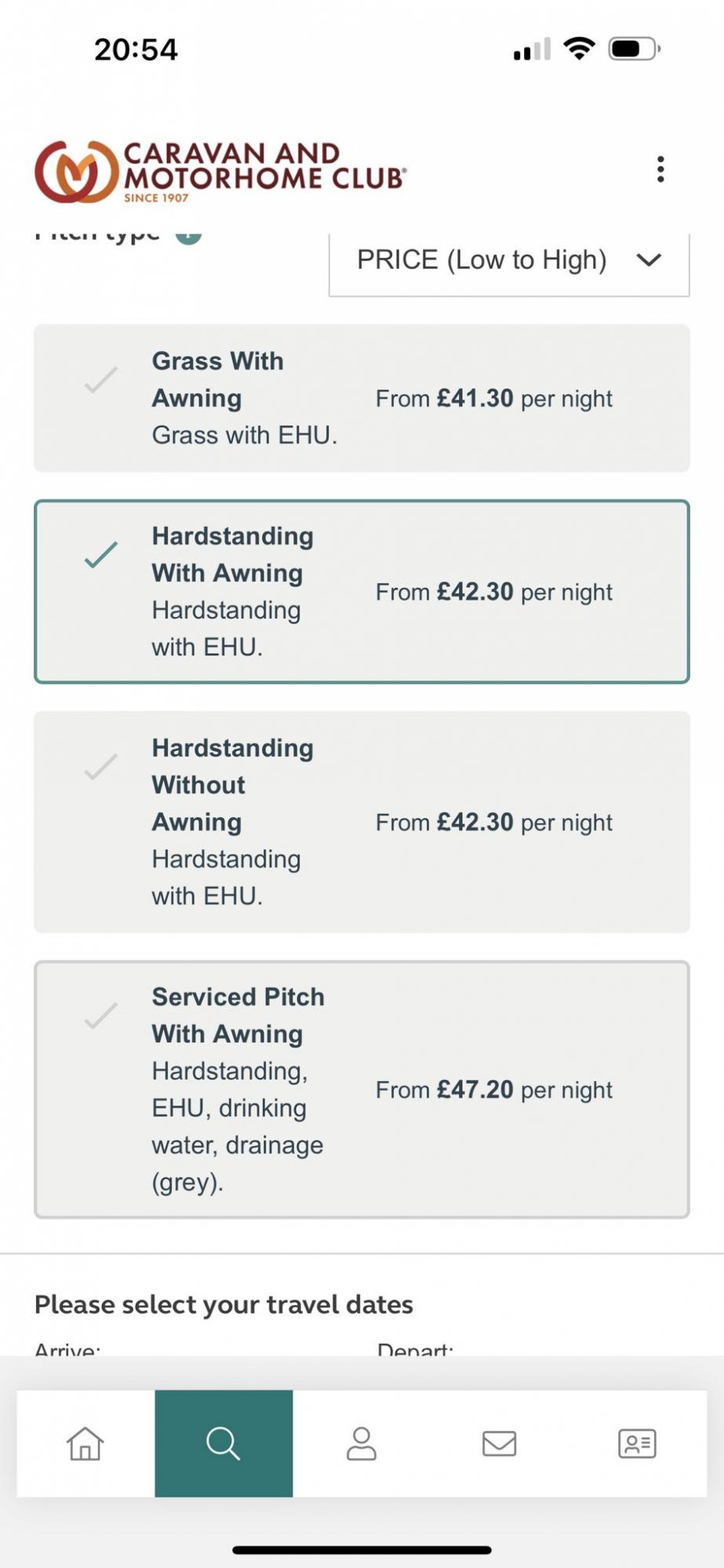Tap the Hardstanding Without Awning title

pos(232,785)
